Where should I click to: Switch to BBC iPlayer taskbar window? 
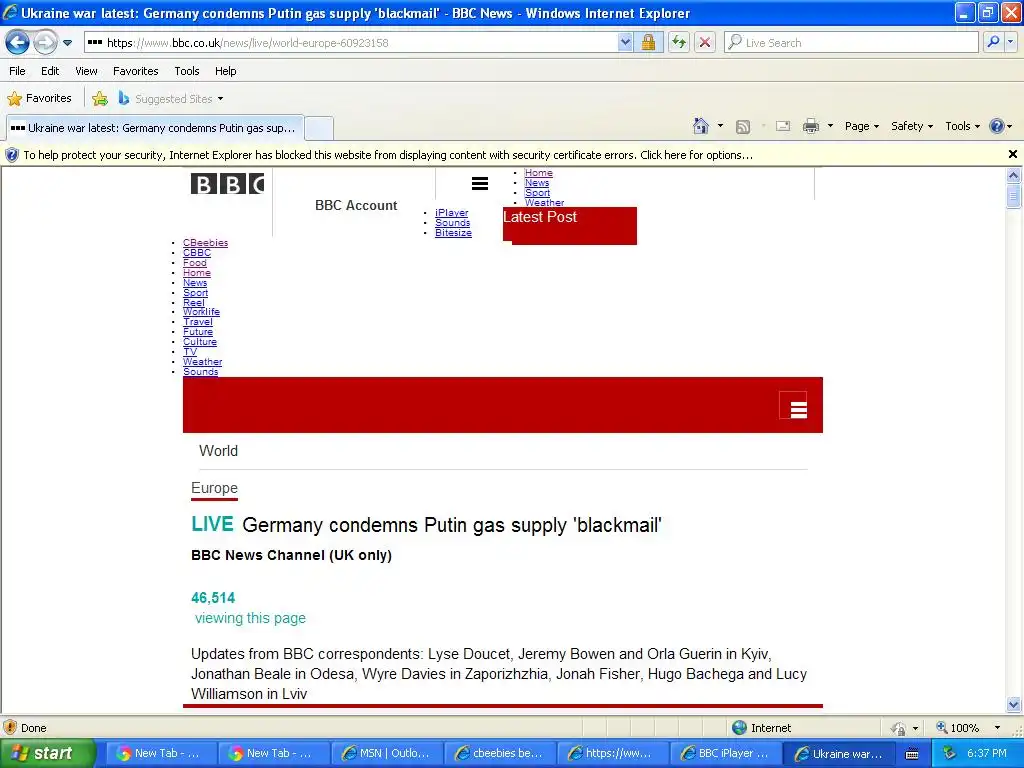pos(726,754)
